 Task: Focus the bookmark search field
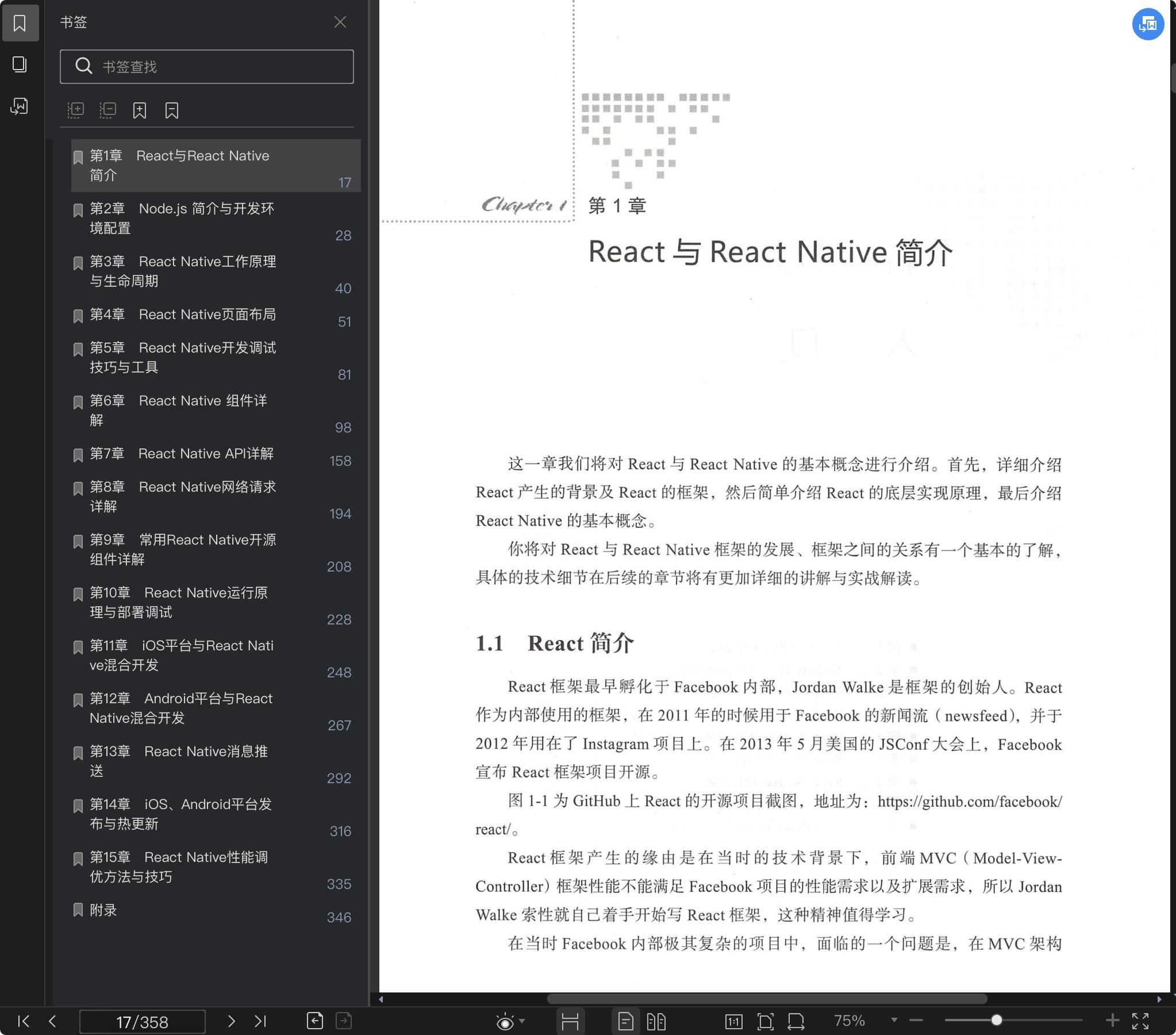(x=206, y=67)
